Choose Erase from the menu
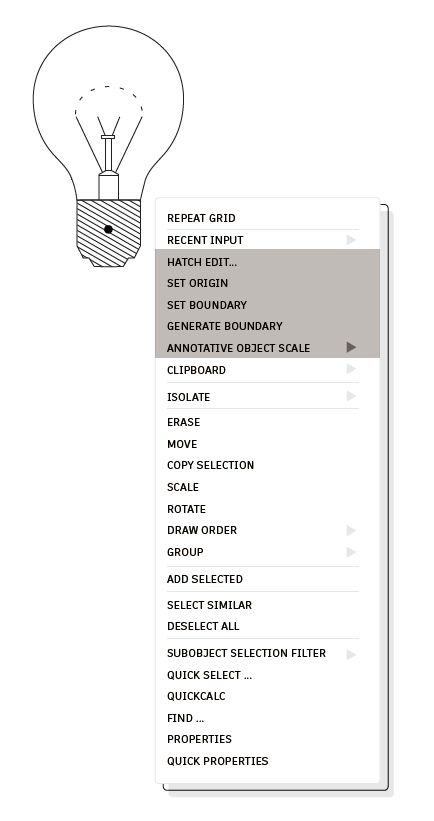 coord(267,422)
